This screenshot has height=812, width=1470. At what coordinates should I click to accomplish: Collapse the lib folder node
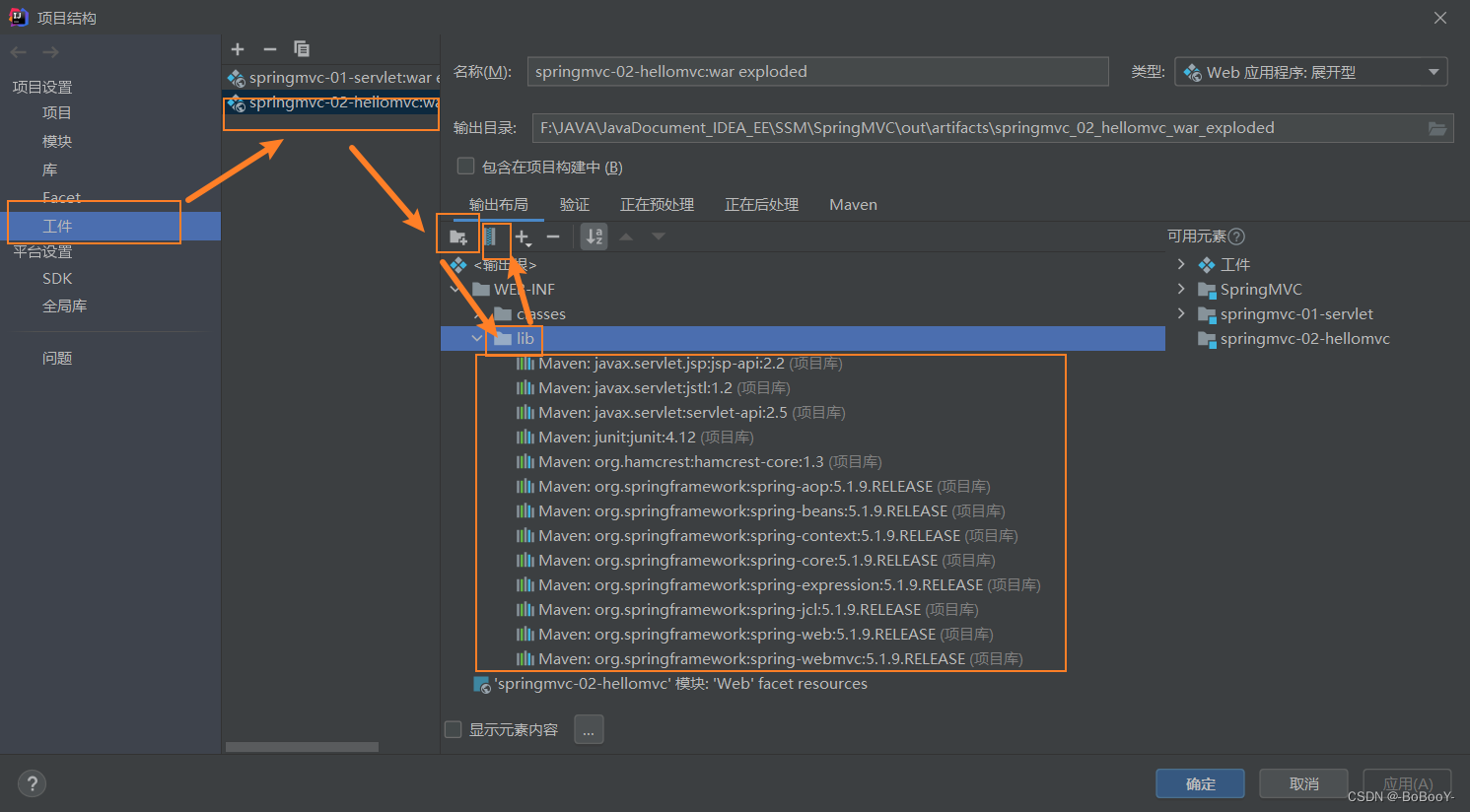pyautogui.click(x=477, y=339)
